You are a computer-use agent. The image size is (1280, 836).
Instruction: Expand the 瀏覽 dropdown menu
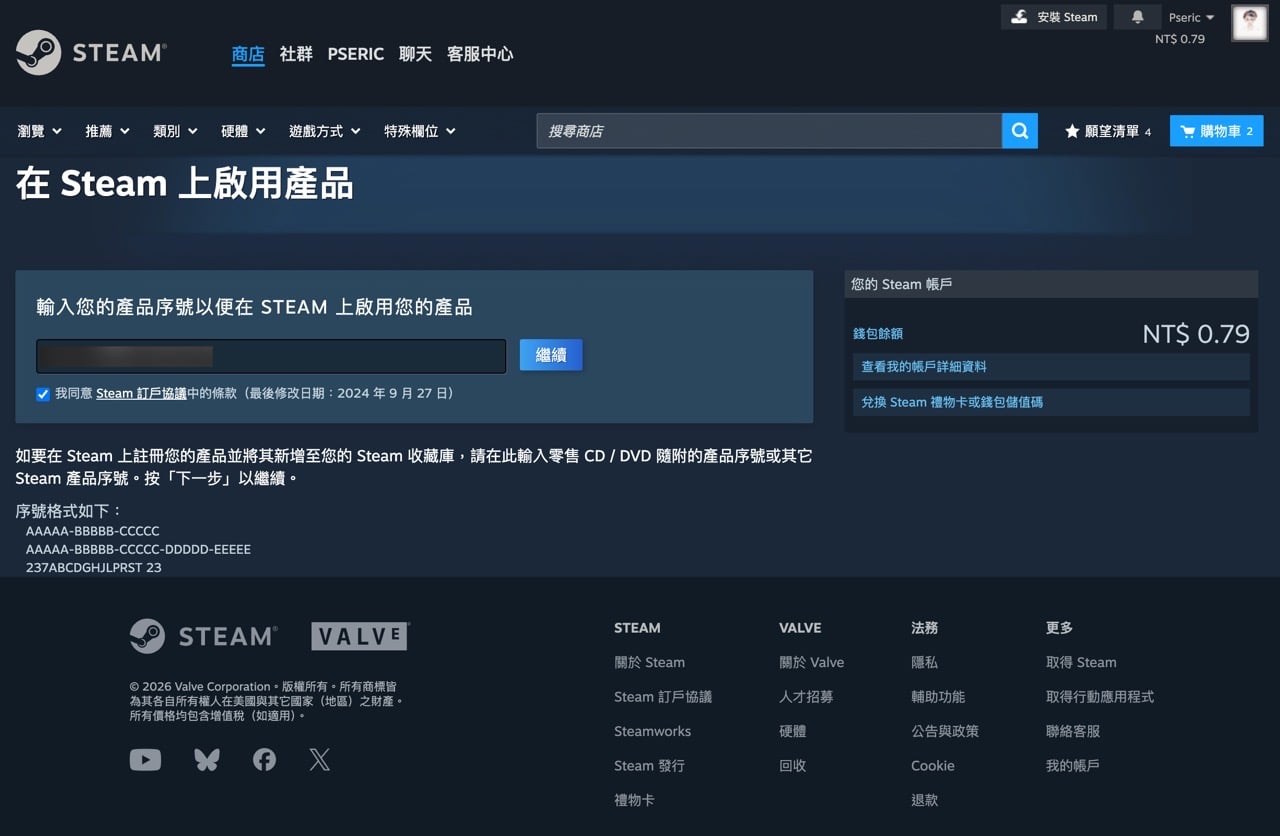pos(40,131)
